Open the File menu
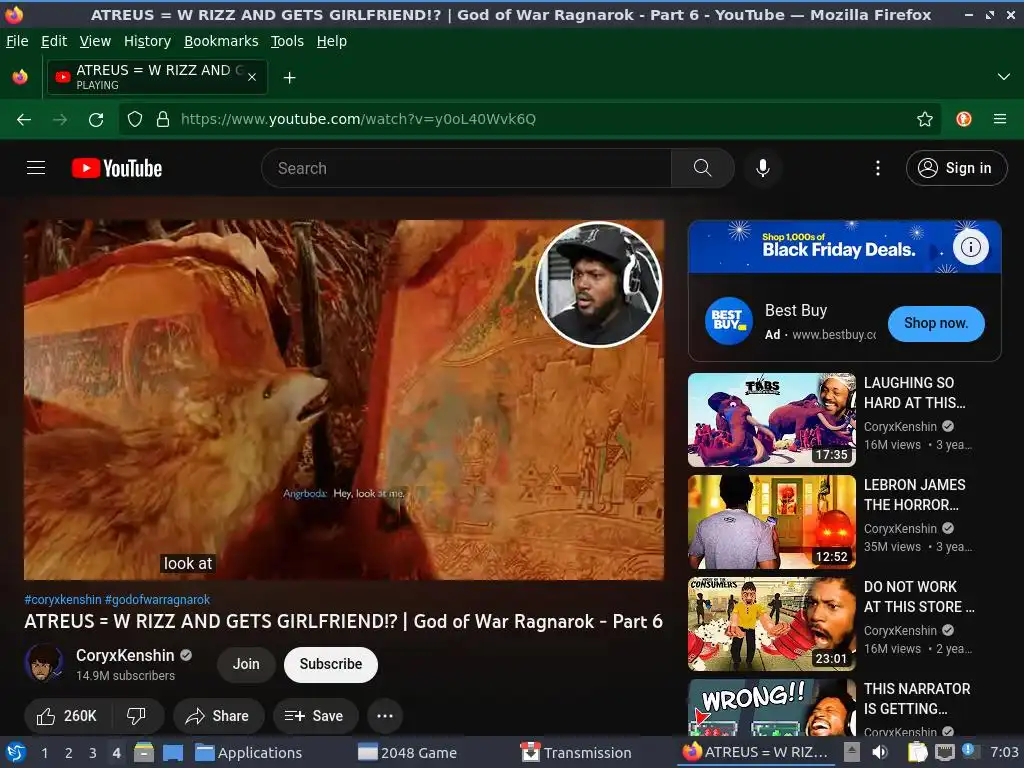1024x768 pixels. click(x=17, y=41)
